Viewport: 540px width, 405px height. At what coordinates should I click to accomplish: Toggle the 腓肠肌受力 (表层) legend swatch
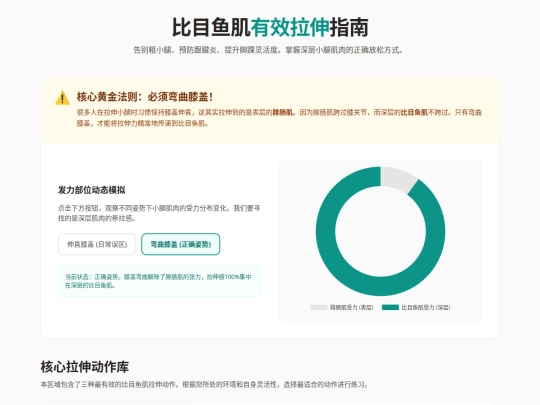coord(319,307)
